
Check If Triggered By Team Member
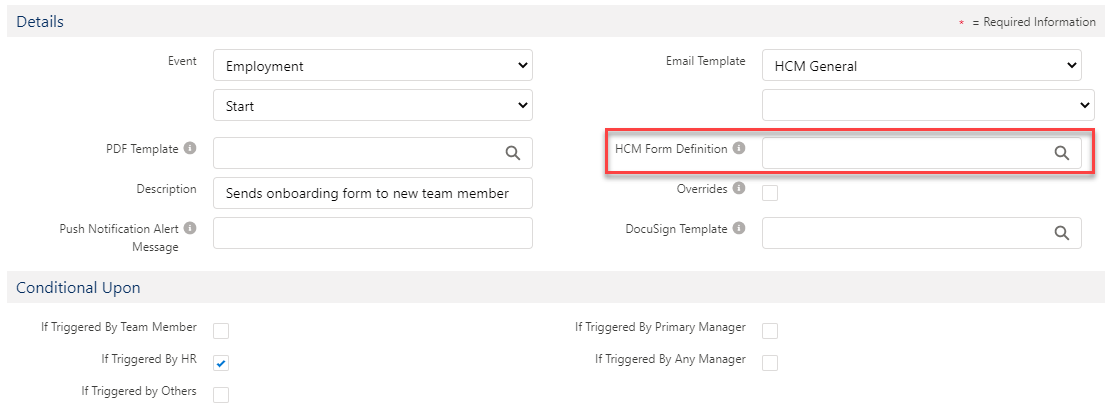point(221,331)
